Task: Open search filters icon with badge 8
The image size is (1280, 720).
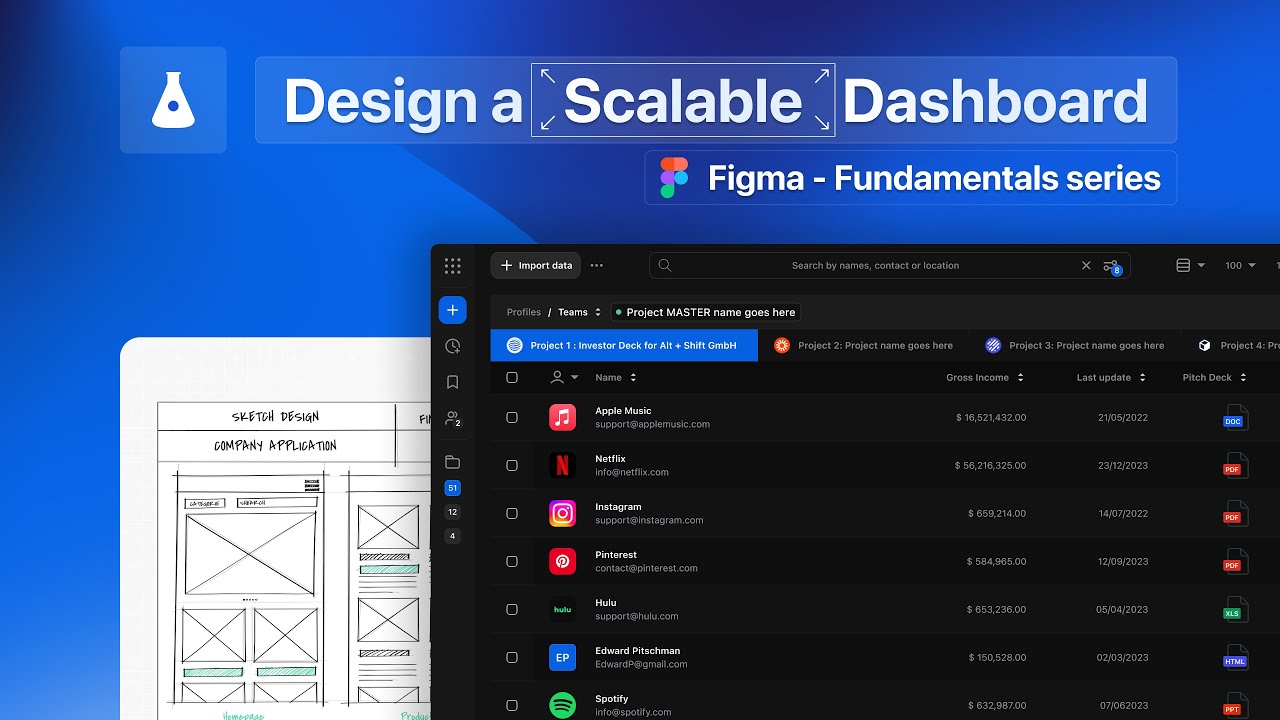Action: (1112, 267)
